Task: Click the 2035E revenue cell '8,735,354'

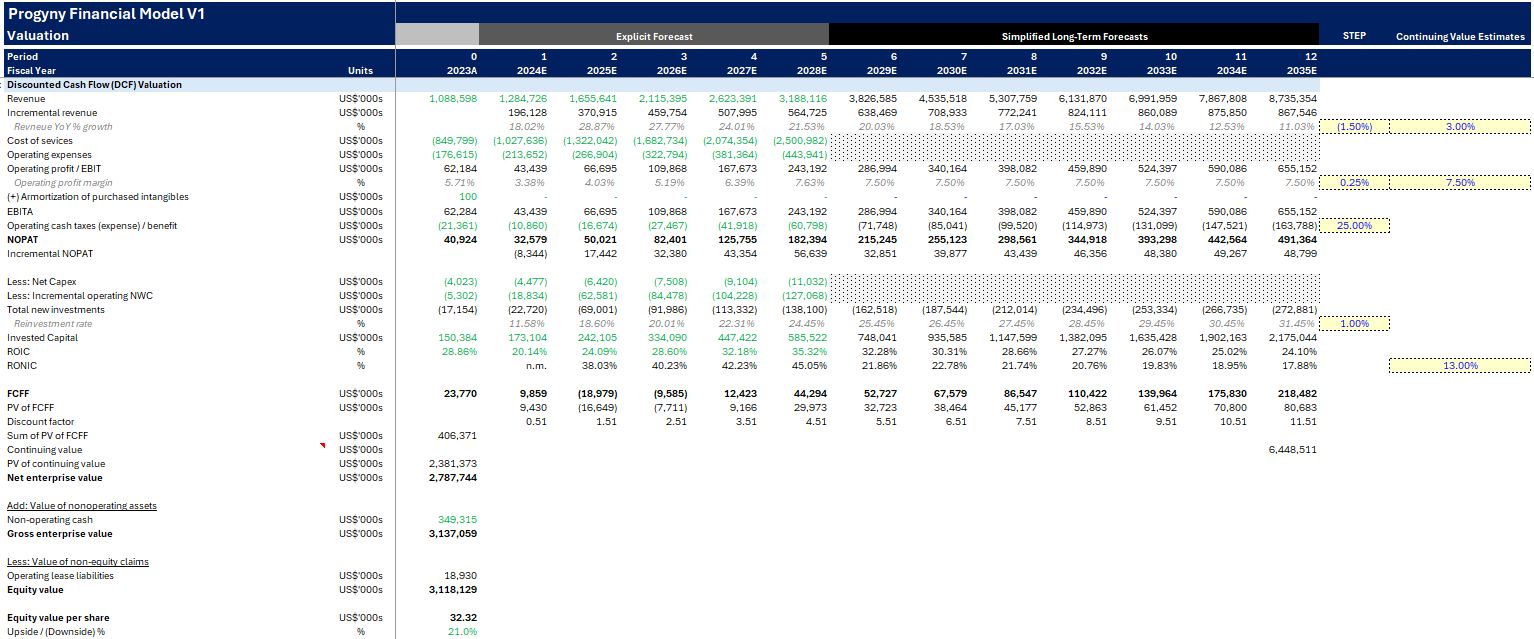Action: 1293,99
